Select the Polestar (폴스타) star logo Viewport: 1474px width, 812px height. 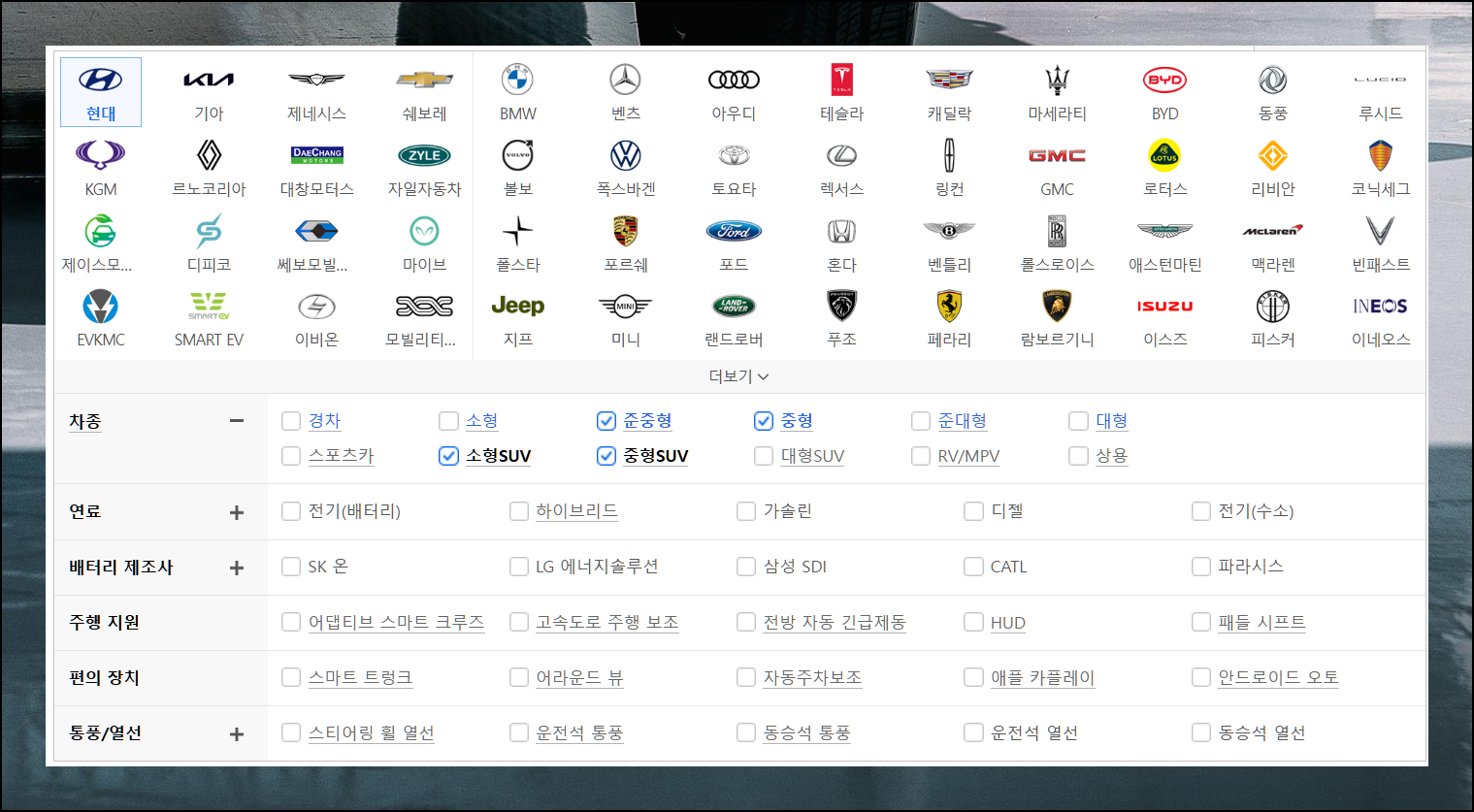point(518,231)
